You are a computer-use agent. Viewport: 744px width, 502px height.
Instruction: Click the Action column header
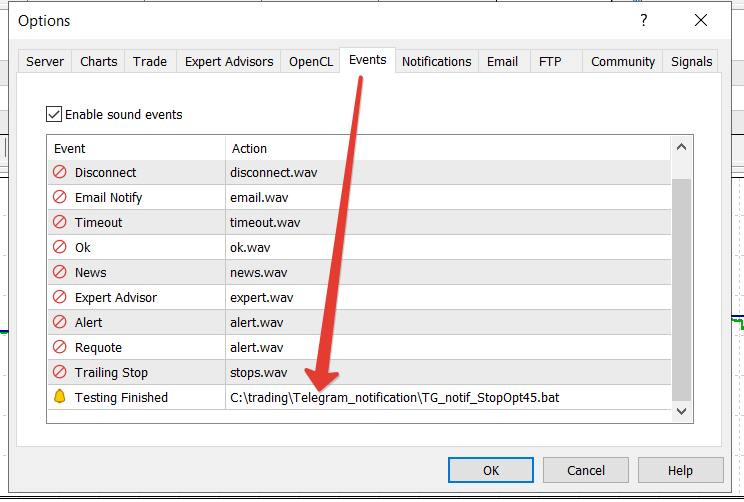click(448, 149)
